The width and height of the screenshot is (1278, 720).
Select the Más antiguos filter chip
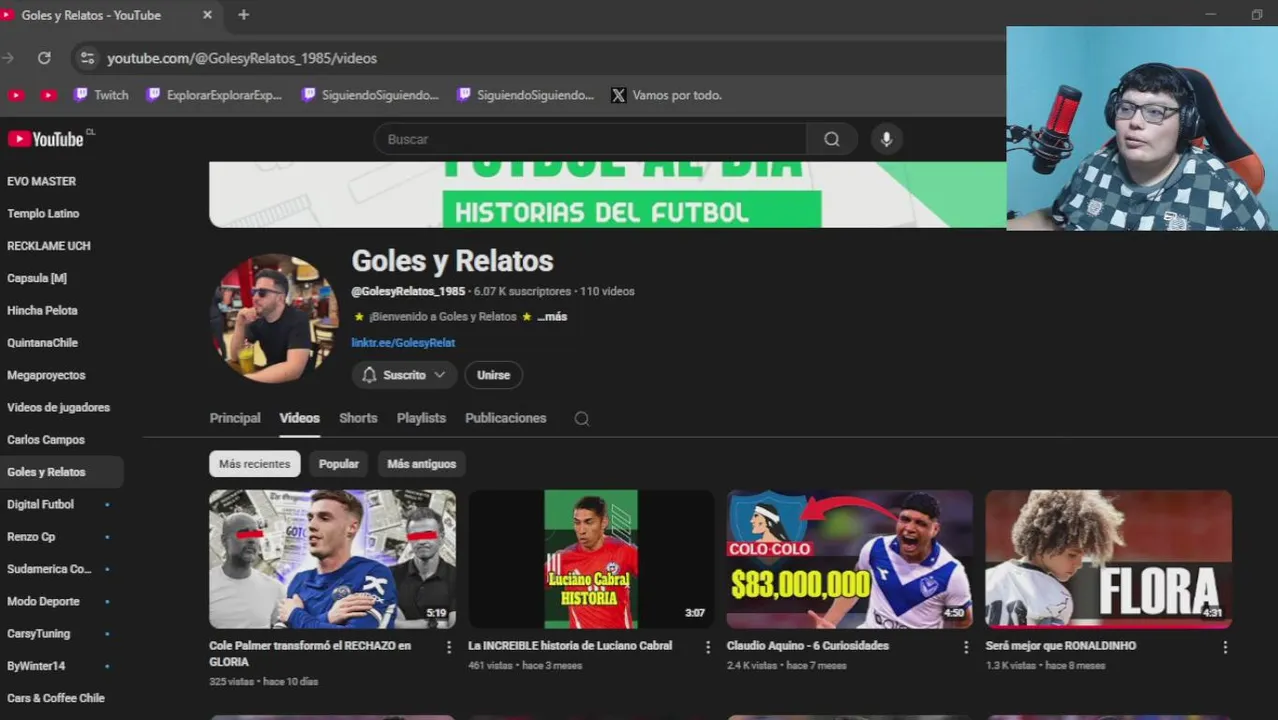click(422, 464)
